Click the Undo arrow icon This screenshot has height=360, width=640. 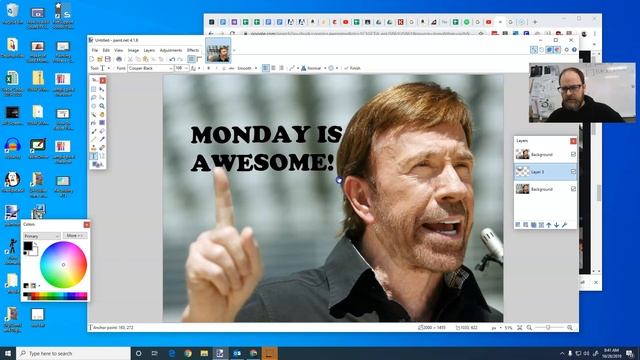[172, 59]
